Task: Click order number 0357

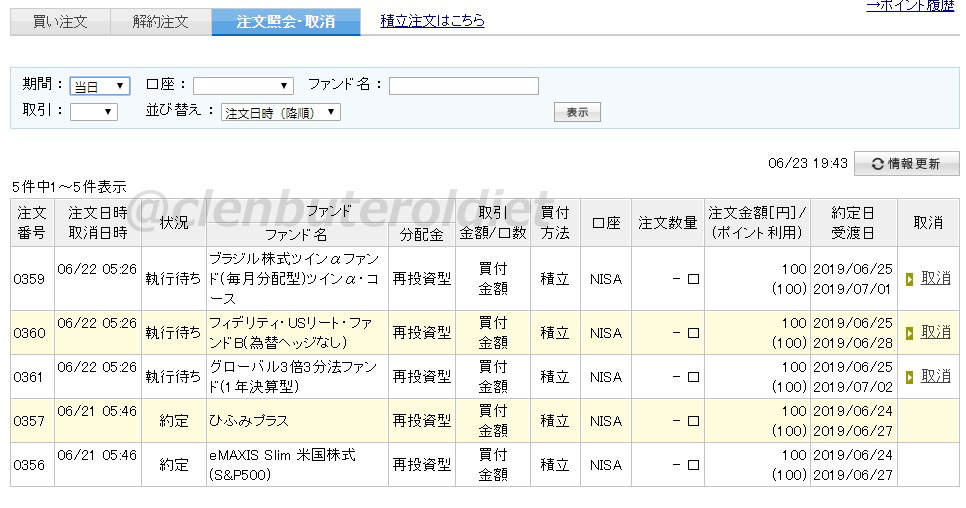Action: click(29, 421)
